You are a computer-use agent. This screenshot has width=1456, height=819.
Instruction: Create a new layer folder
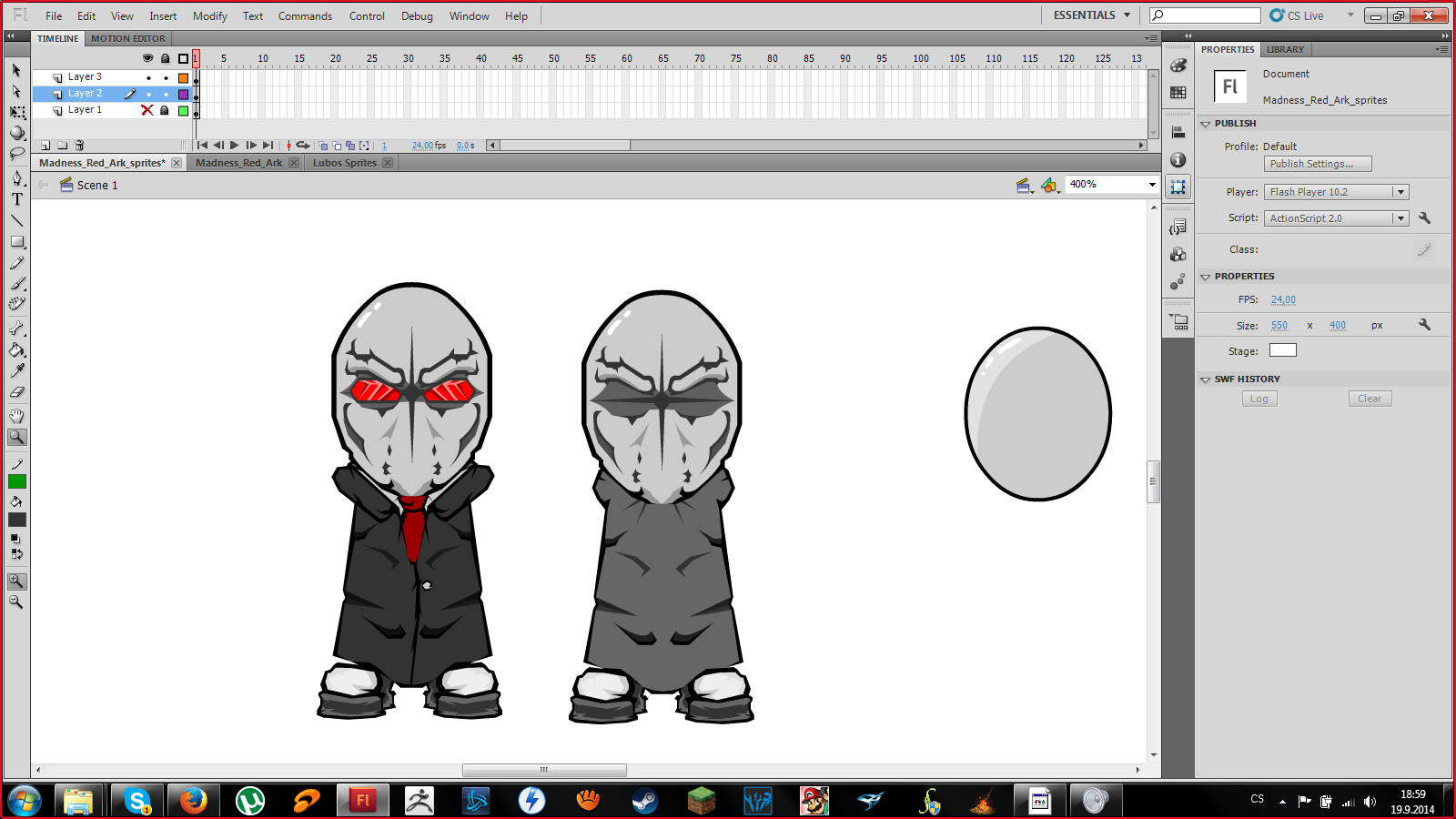63,146
